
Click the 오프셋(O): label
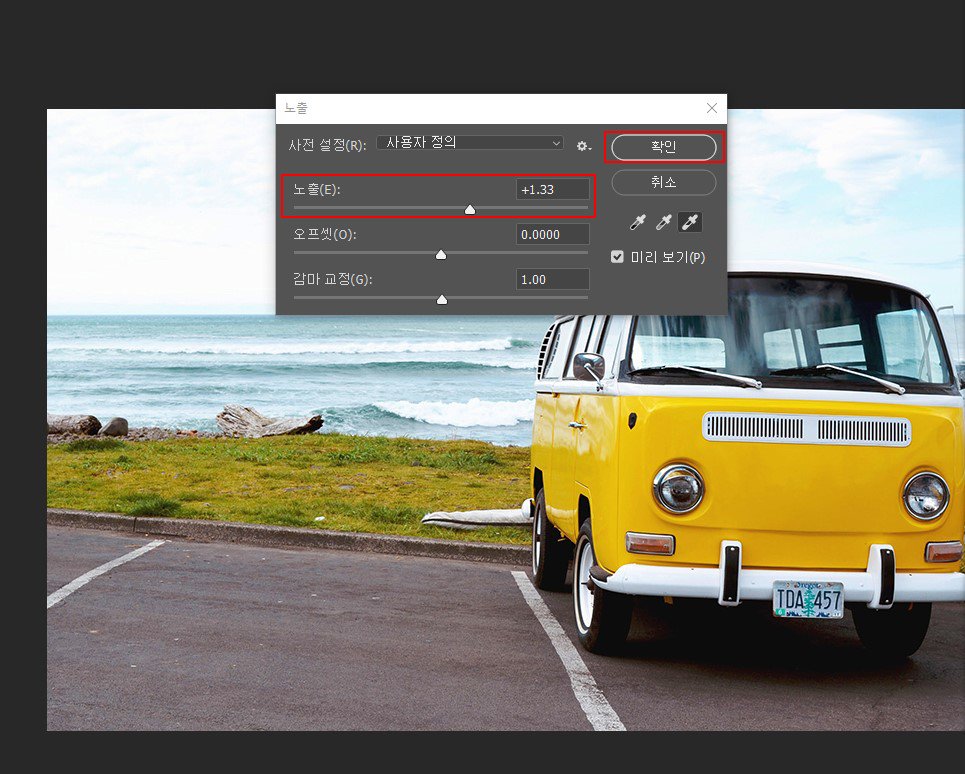[324, 234]
